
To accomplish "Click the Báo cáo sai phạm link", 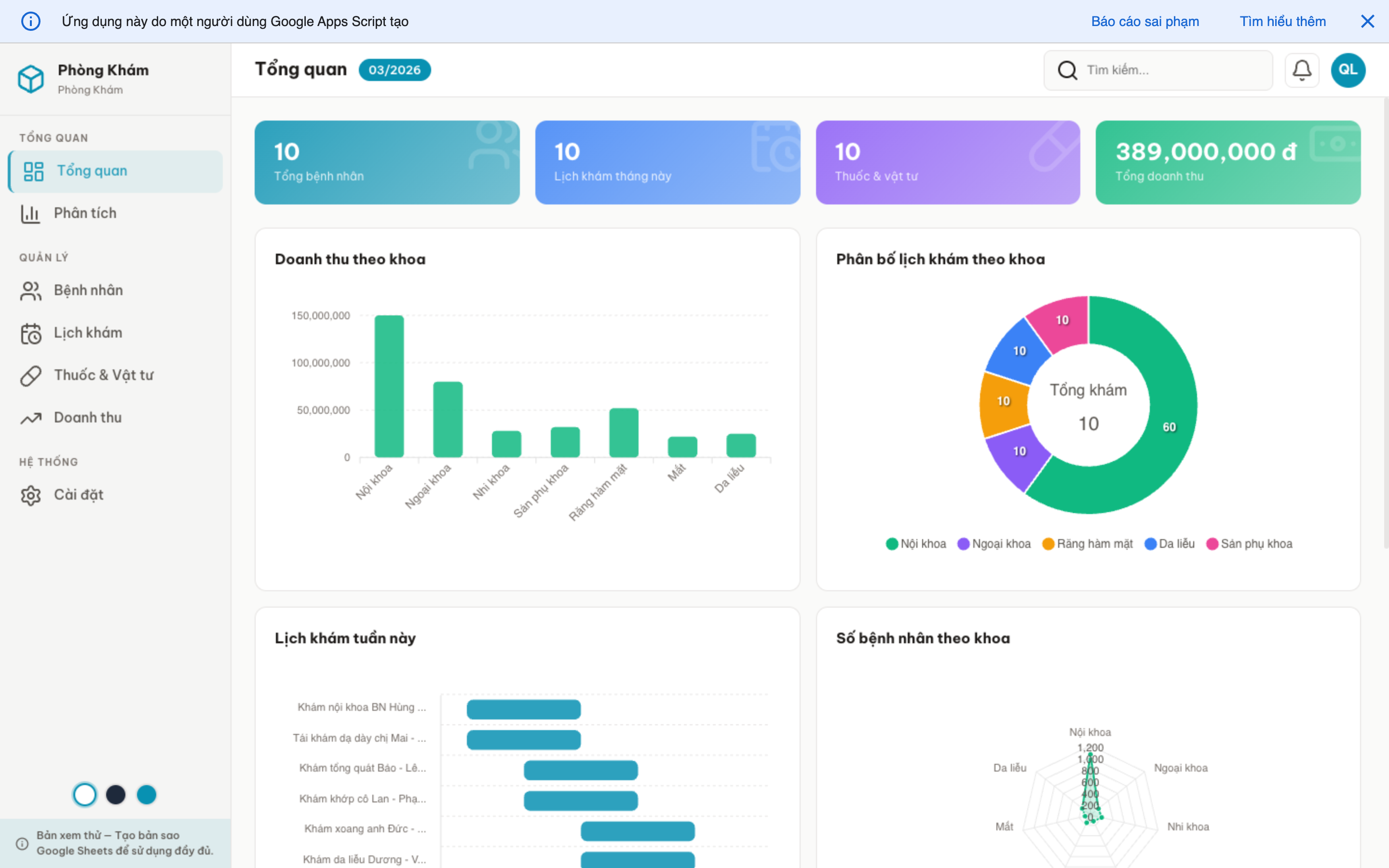I will click(x=1144, y=21).
